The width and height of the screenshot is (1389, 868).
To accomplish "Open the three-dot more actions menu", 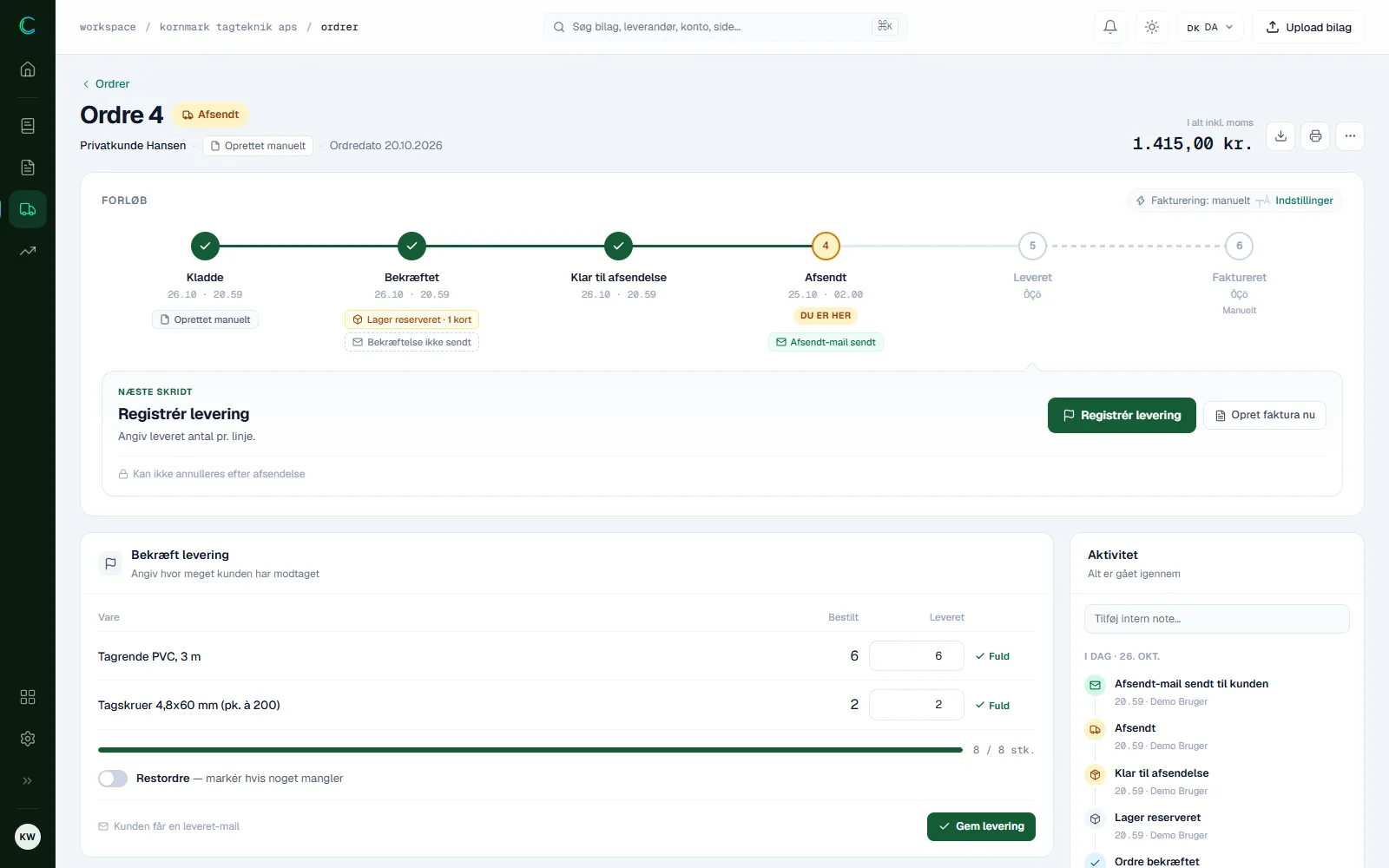I will [1350, 136].
